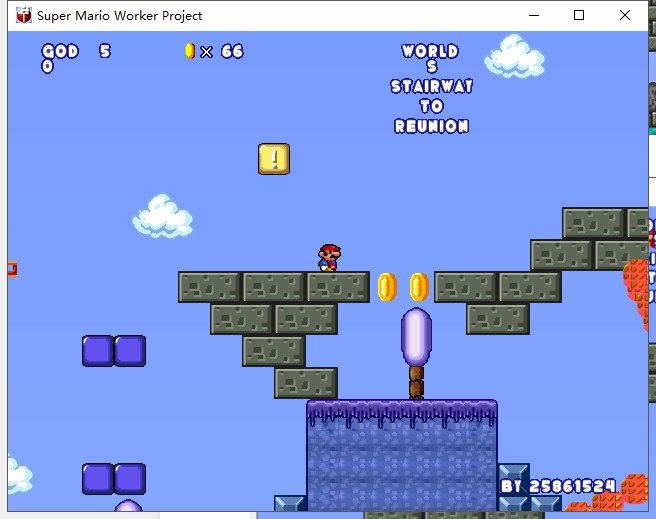Click the 'STAIRWAY TO REUNION' level title

pos(431,106)
